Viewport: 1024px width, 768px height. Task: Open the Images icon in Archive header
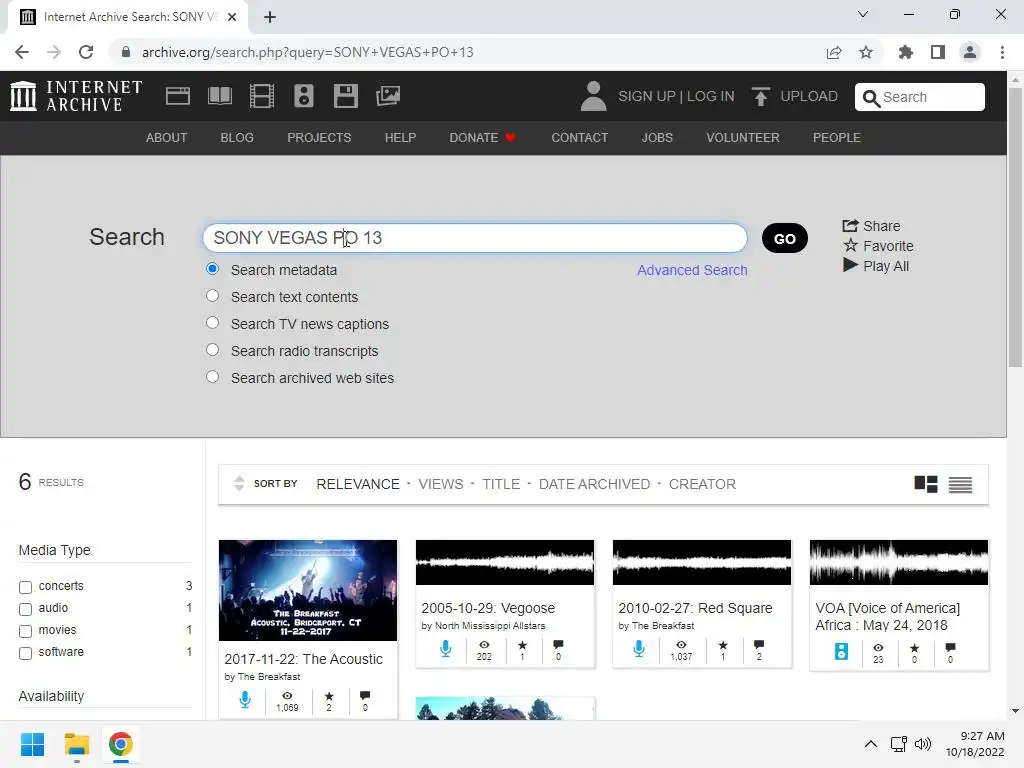(388, 96)
